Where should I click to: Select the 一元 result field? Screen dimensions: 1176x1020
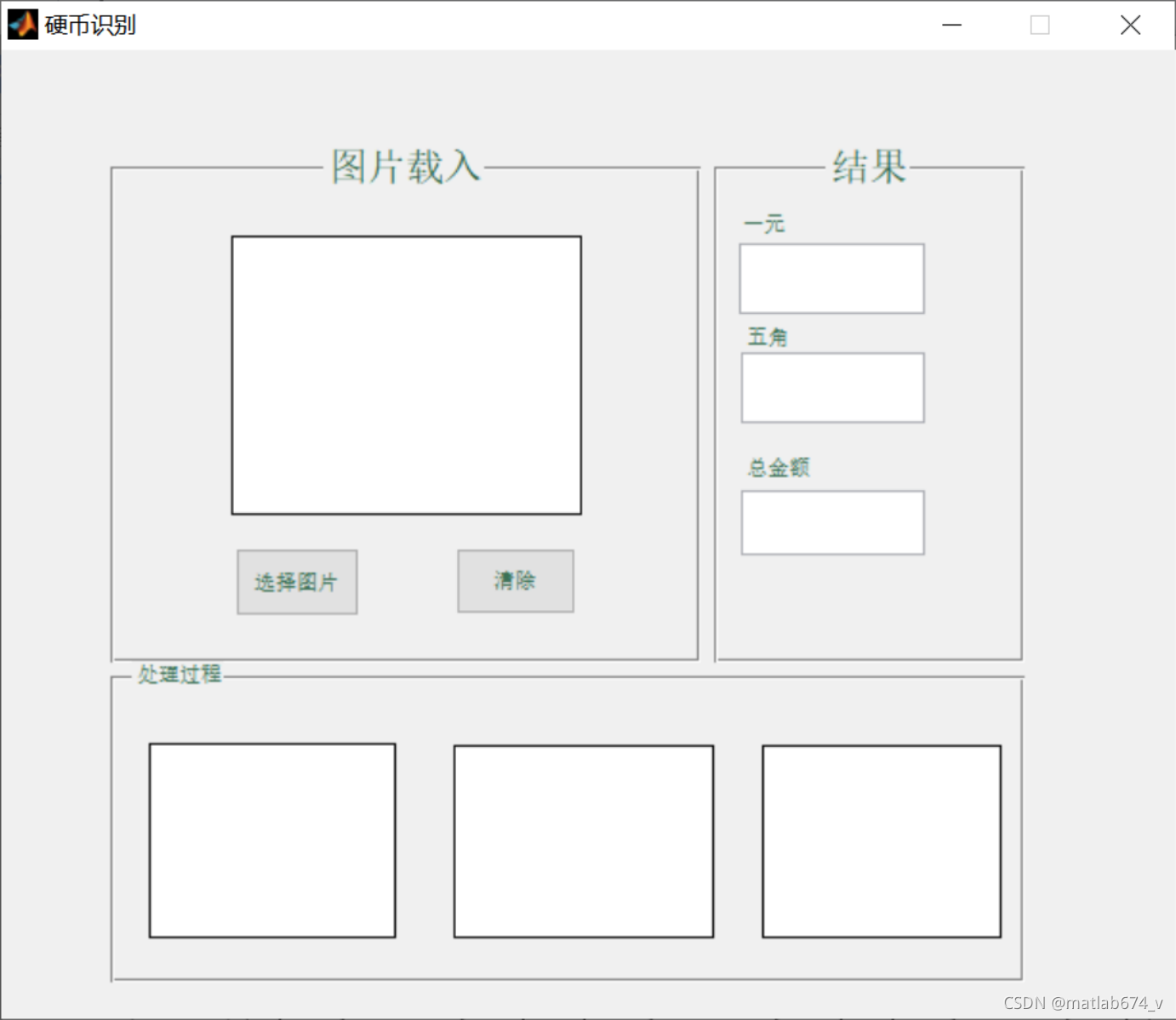pyautogui.click(x=831, y=279)
